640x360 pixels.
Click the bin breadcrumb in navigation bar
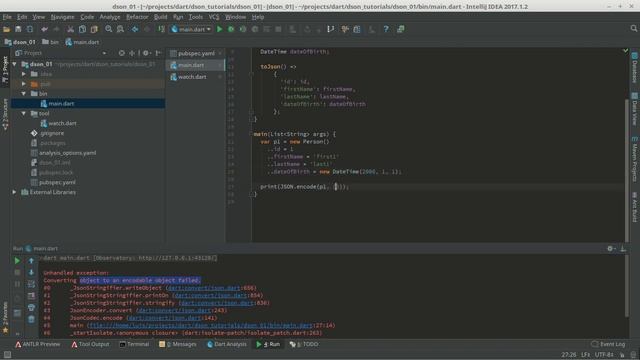[51, 42]
